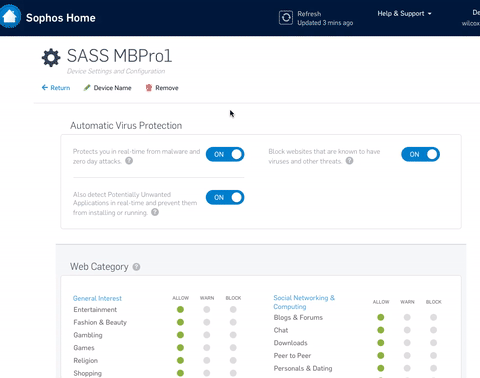The width and height of the screenshot is (480, 378).
Task: Click the gear icon beside SASS MBPro1
Action: tap(51, 57)
